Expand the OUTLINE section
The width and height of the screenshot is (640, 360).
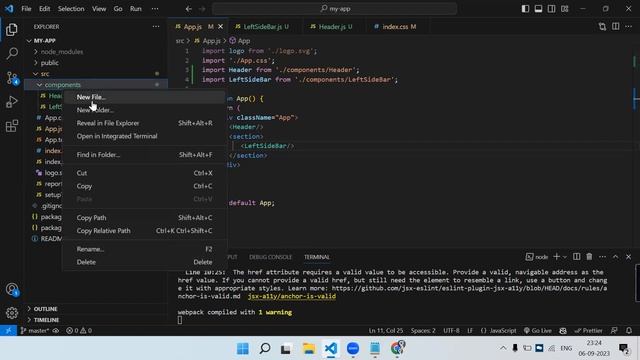coord(45,309)
